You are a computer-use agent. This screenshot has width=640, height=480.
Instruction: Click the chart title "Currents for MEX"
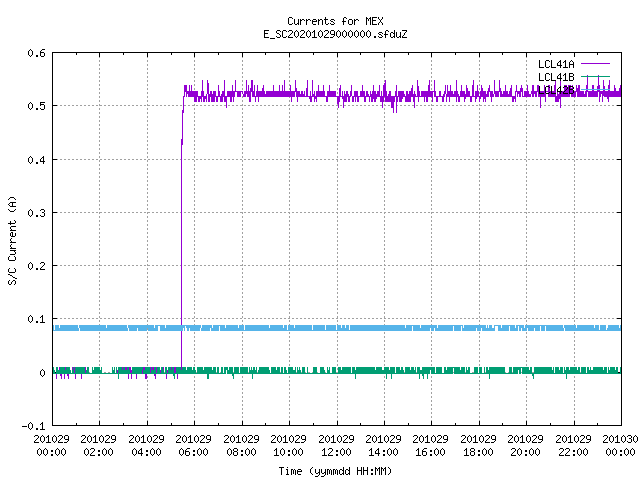coord(335,21)
